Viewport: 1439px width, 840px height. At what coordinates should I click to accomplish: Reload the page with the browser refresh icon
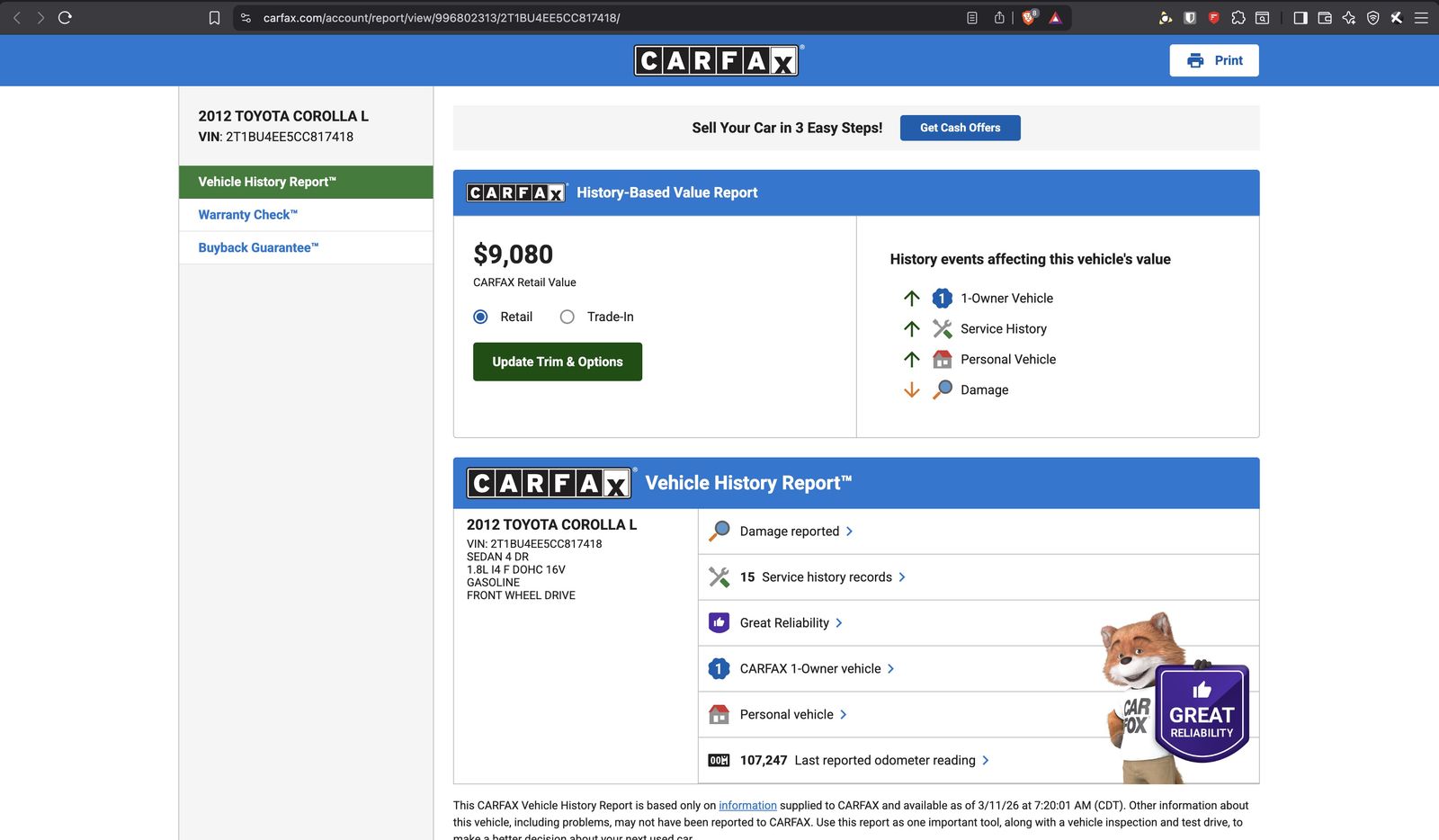click(x=65, y=18)
